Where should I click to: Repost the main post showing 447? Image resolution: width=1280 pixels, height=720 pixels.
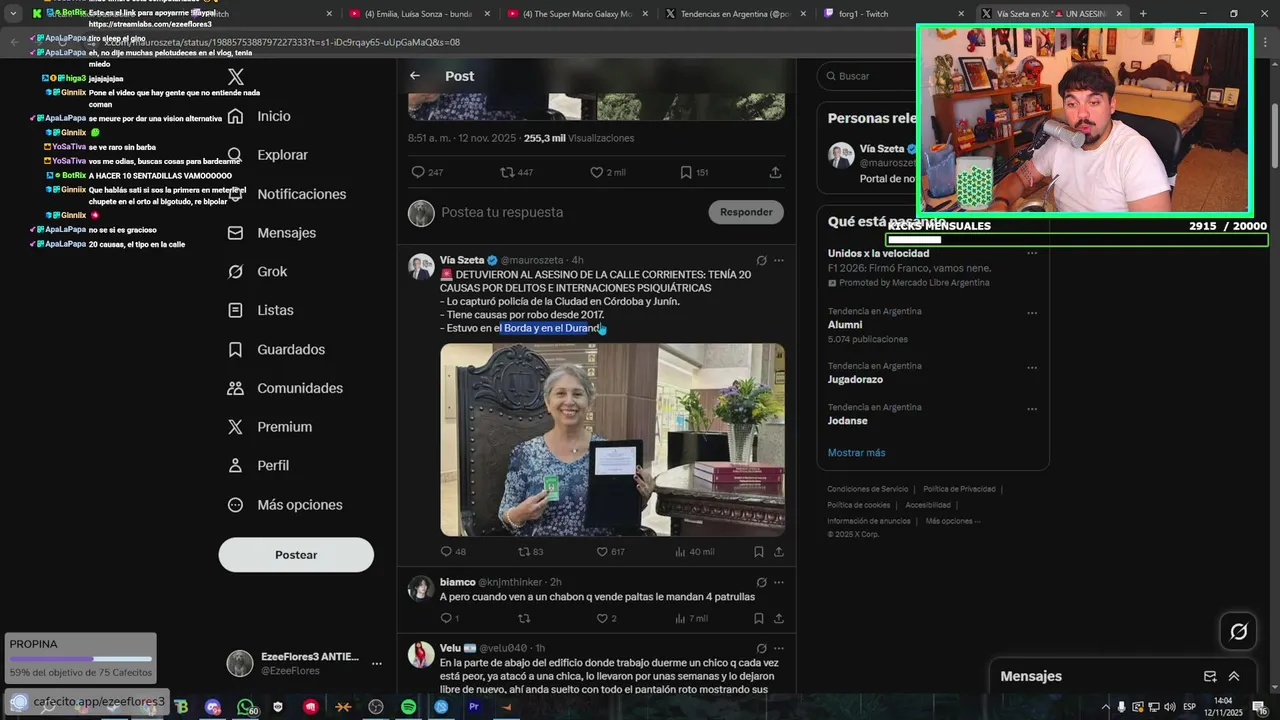coord(507,172)
